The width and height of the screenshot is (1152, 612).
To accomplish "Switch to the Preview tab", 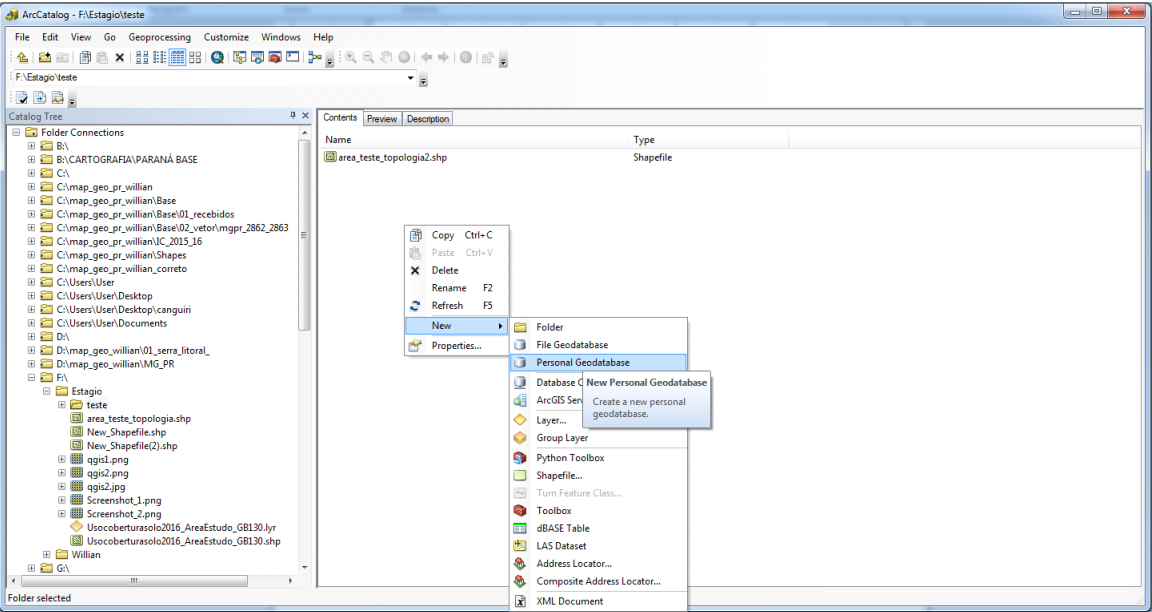I will 382,118.
